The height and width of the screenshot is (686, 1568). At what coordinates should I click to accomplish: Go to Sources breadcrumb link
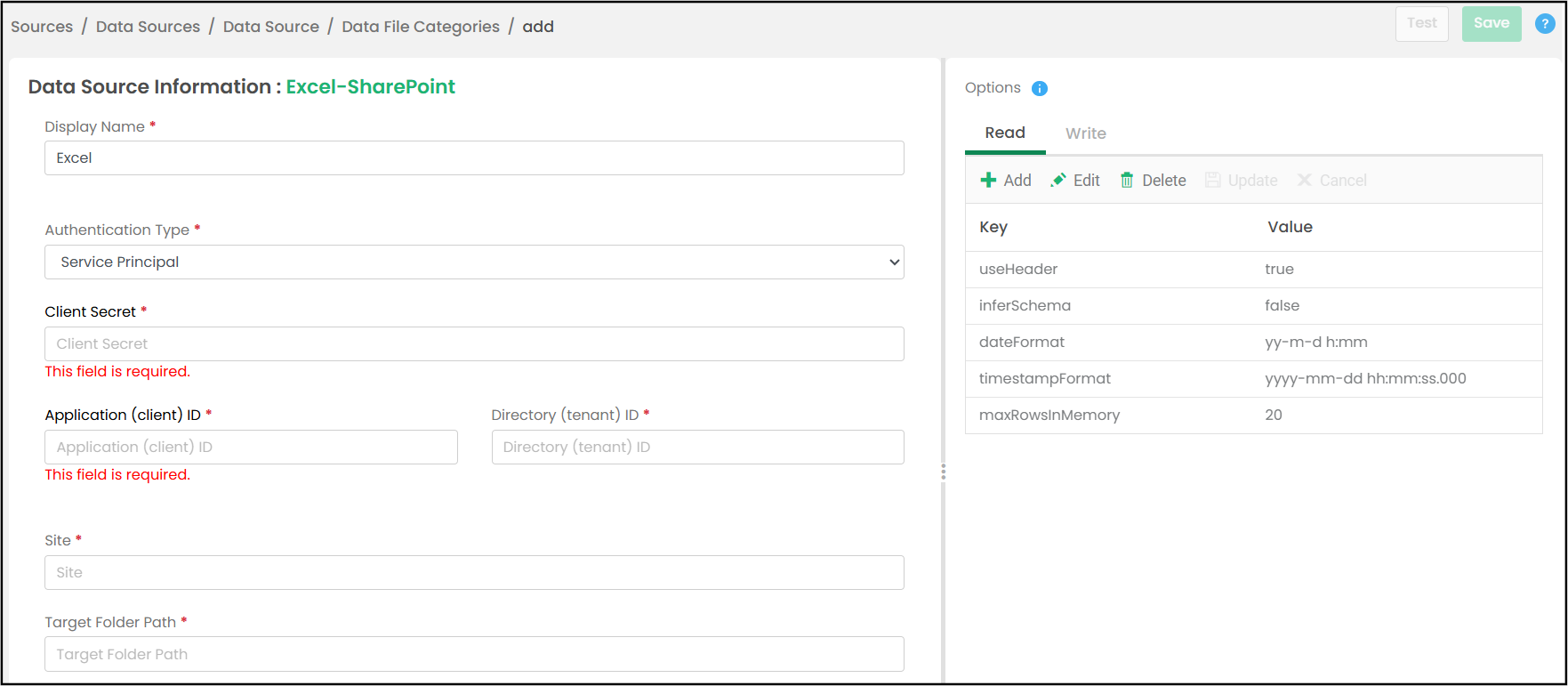coord(42,27)
